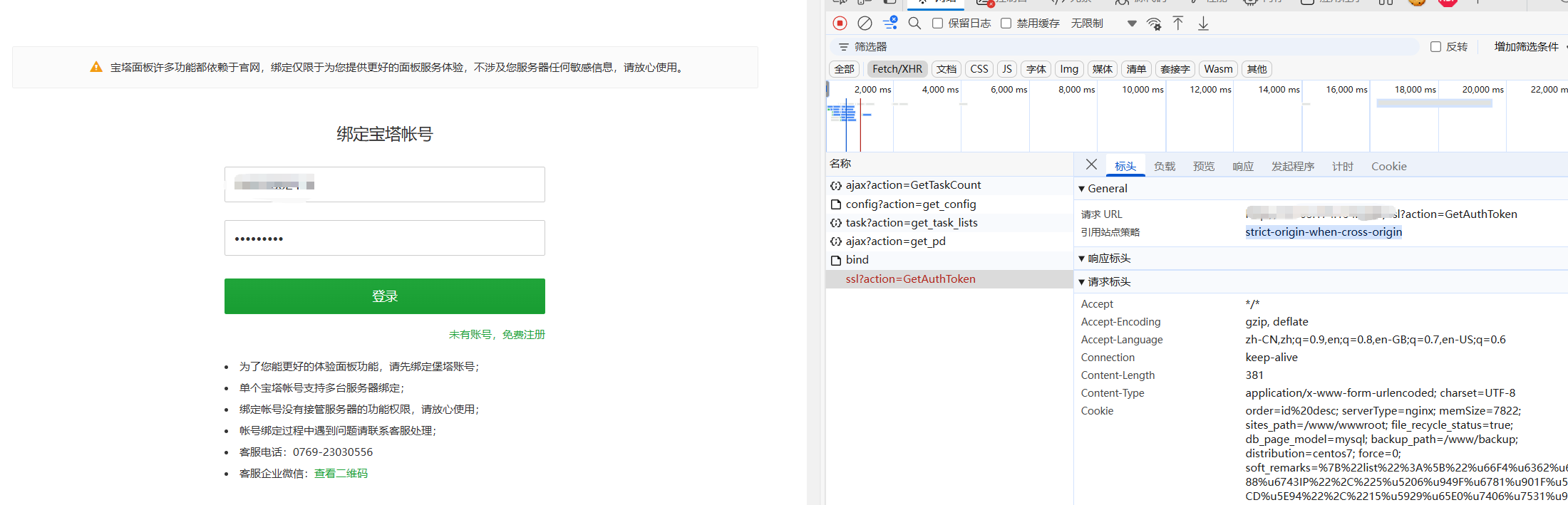Viewport: 1568px width, 505px height.
Task: Click the Accept-Language header value
Action: (x=1376, y=340)
